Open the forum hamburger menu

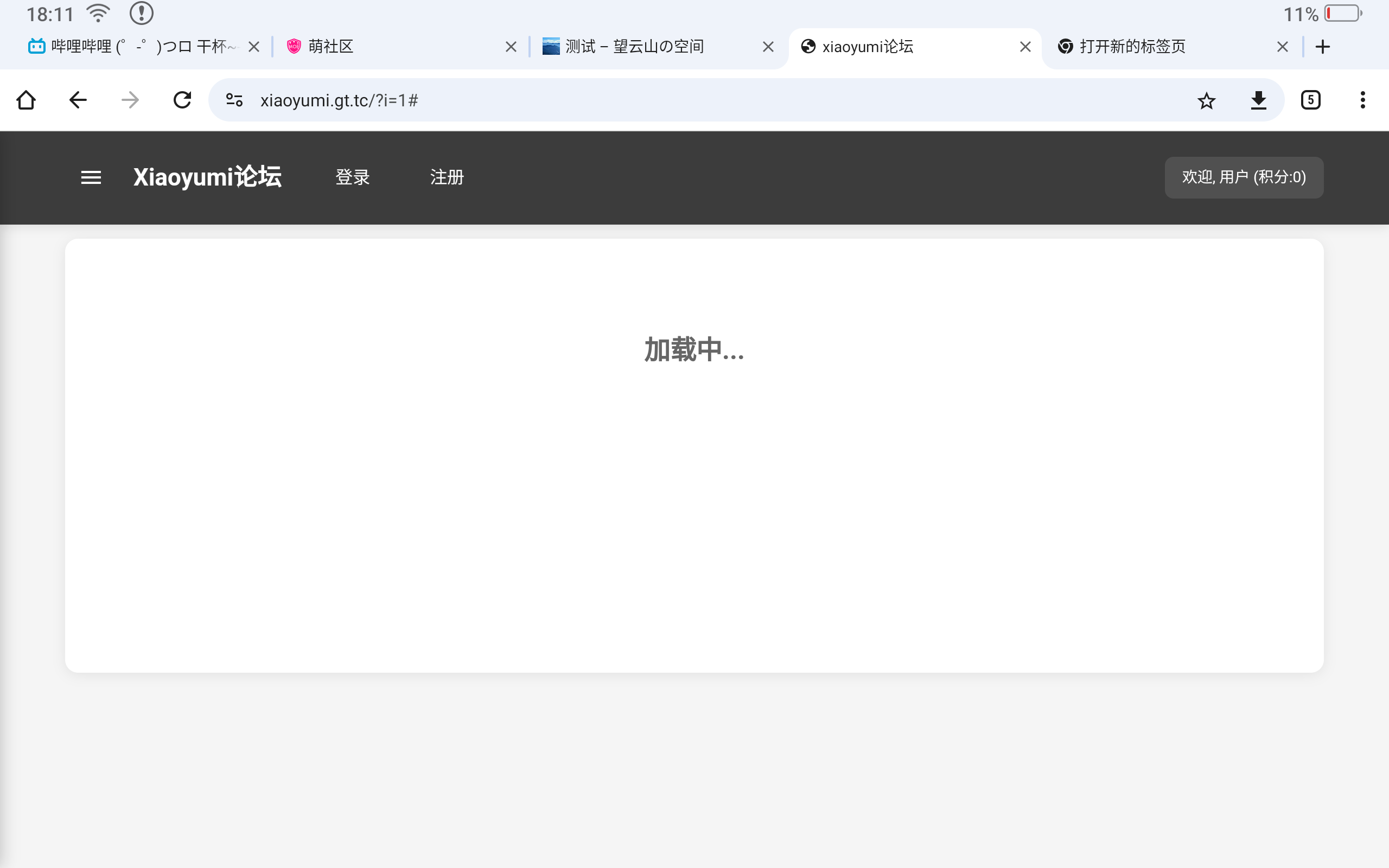click(91, 177)
